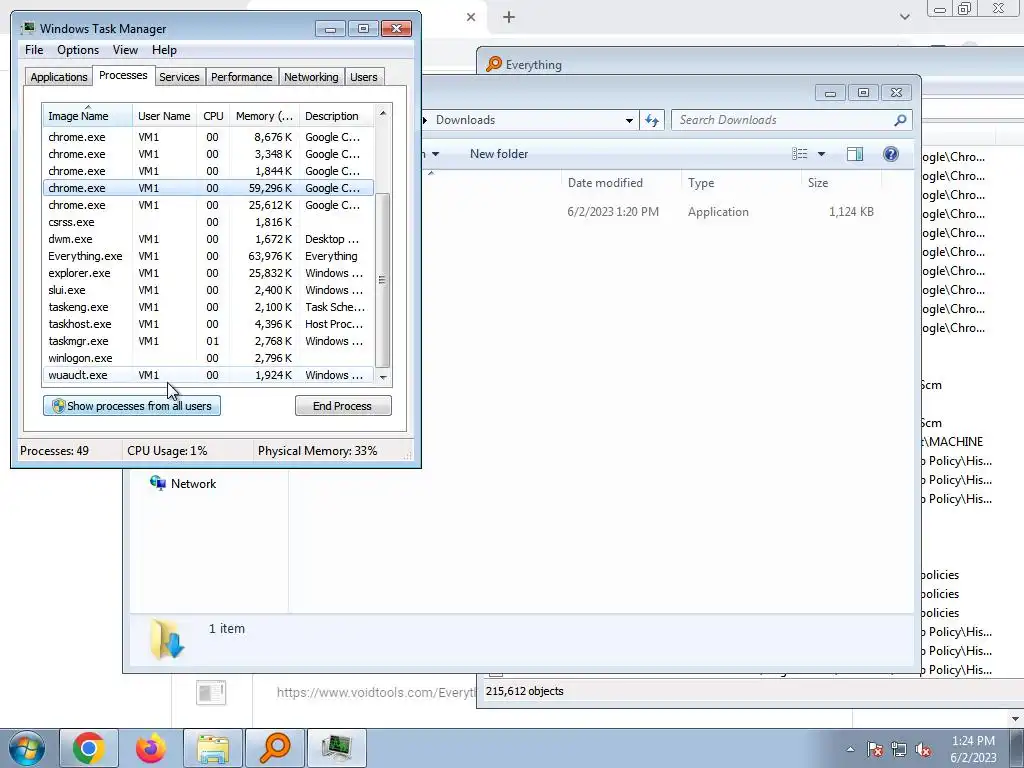The height and width of the screenshot is (768, 1024).
Task: Switch to the Services tab
Action: coord(179,77)
